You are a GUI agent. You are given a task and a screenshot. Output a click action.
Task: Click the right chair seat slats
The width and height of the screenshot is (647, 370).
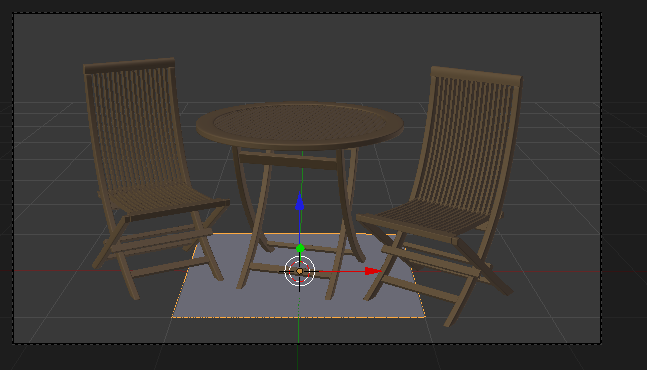pyautogui.click(x=429, y=219)
